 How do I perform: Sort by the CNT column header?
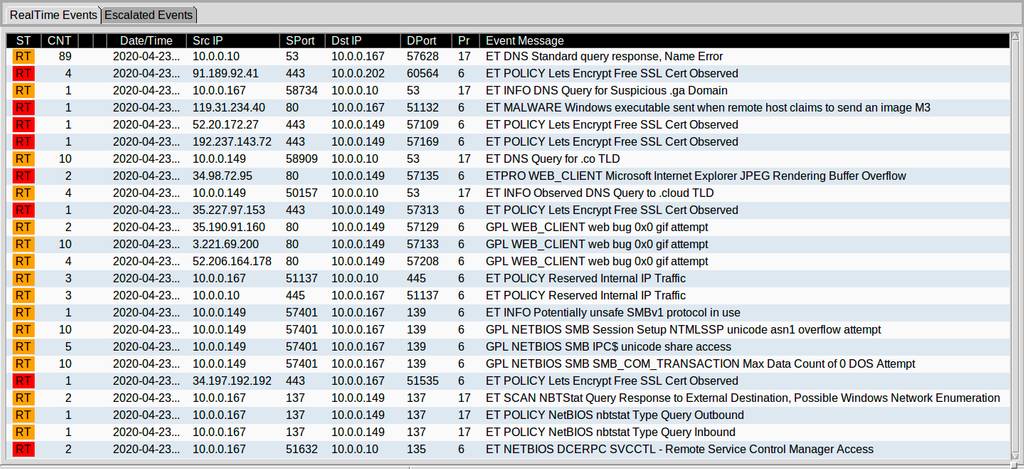click(60, 40)
